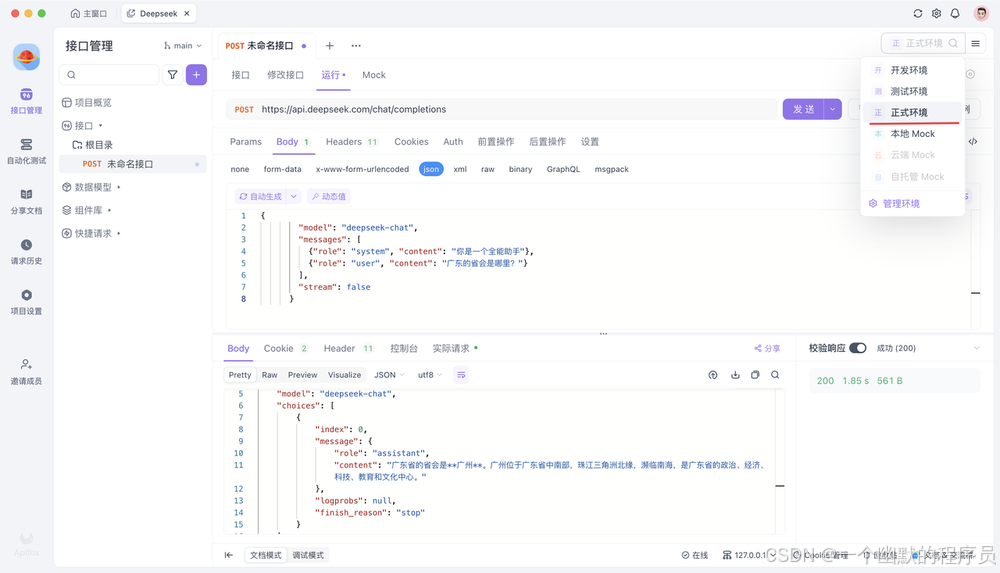This screenshot has height=573, width=1000.
Task: Choose 开发环境 from environment menu
Action: click(913, 70)
